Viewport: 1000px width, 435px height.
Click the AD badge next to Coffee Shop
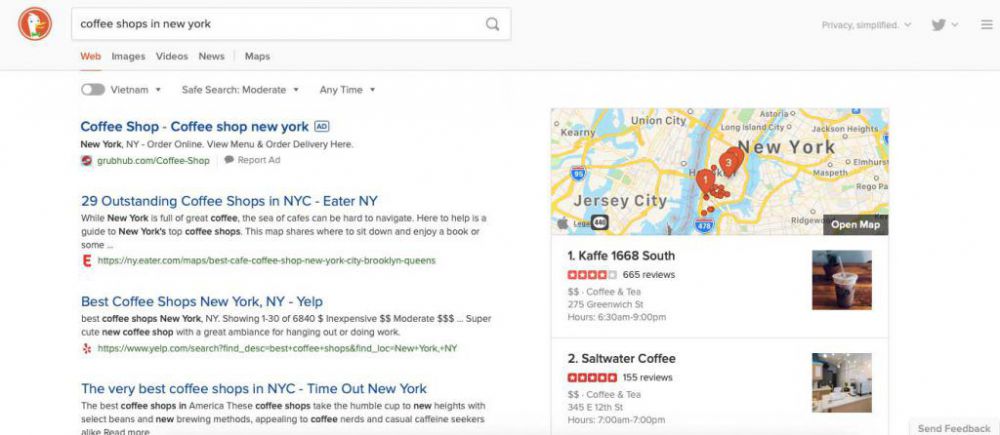322,127
